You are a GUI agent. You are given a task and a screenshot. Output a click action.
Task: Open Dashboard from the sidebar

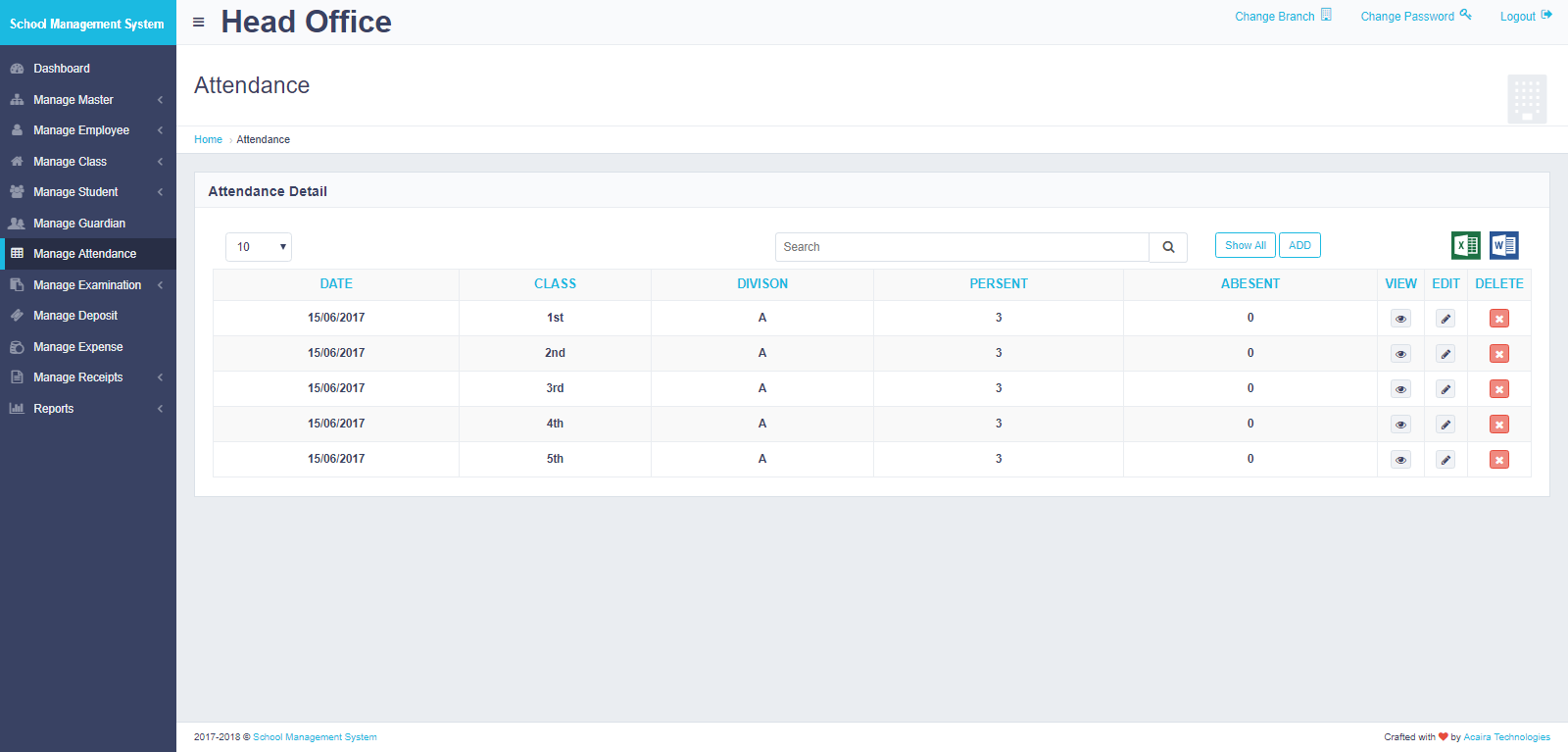(x=62, y=69)
